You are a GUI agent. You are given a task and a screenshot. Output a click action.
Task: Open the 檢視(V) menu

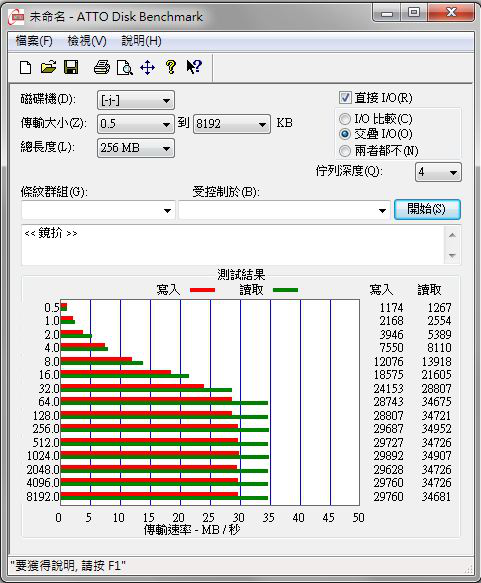(x=87, y=41)
